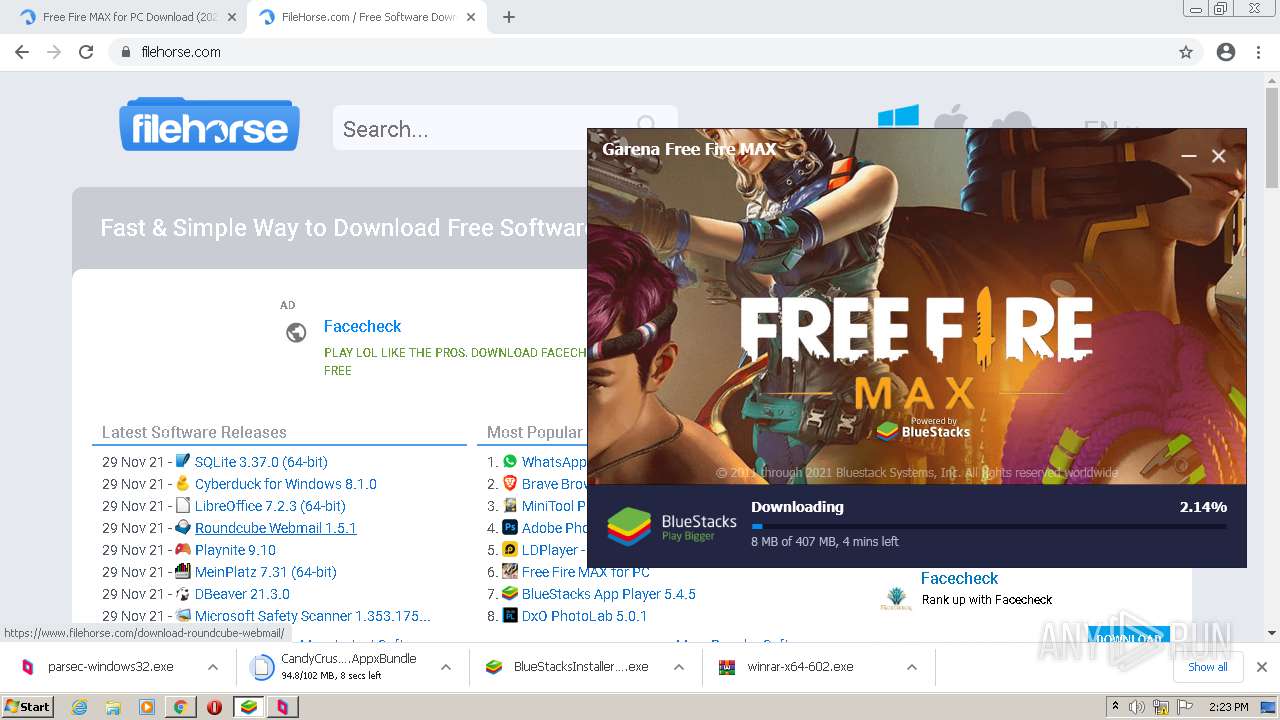Open SQLite 3.37.0 (64-bit) link

(x=261, y=462)
